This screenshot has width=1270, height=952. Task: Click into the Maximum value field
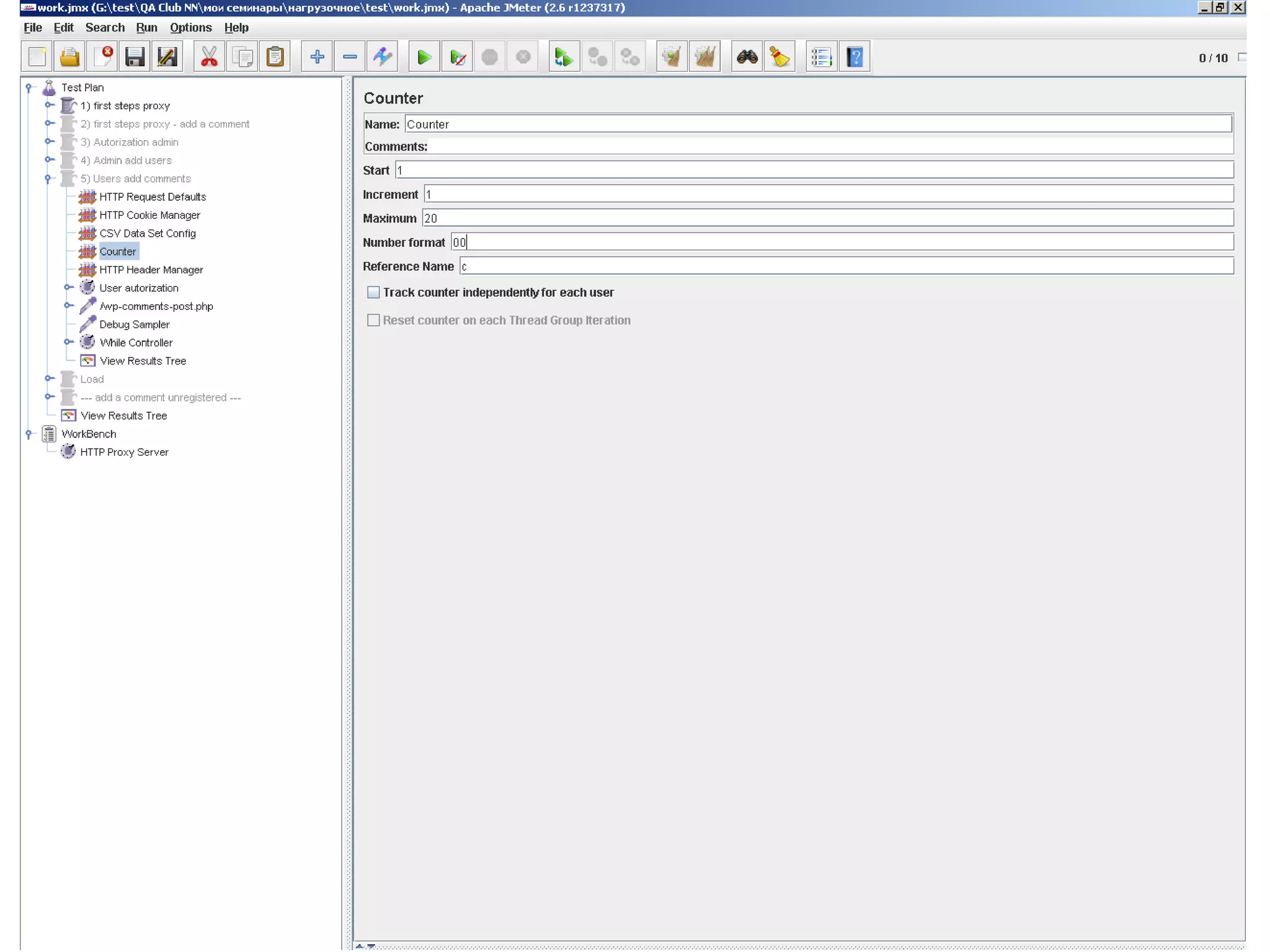(827, 218)
